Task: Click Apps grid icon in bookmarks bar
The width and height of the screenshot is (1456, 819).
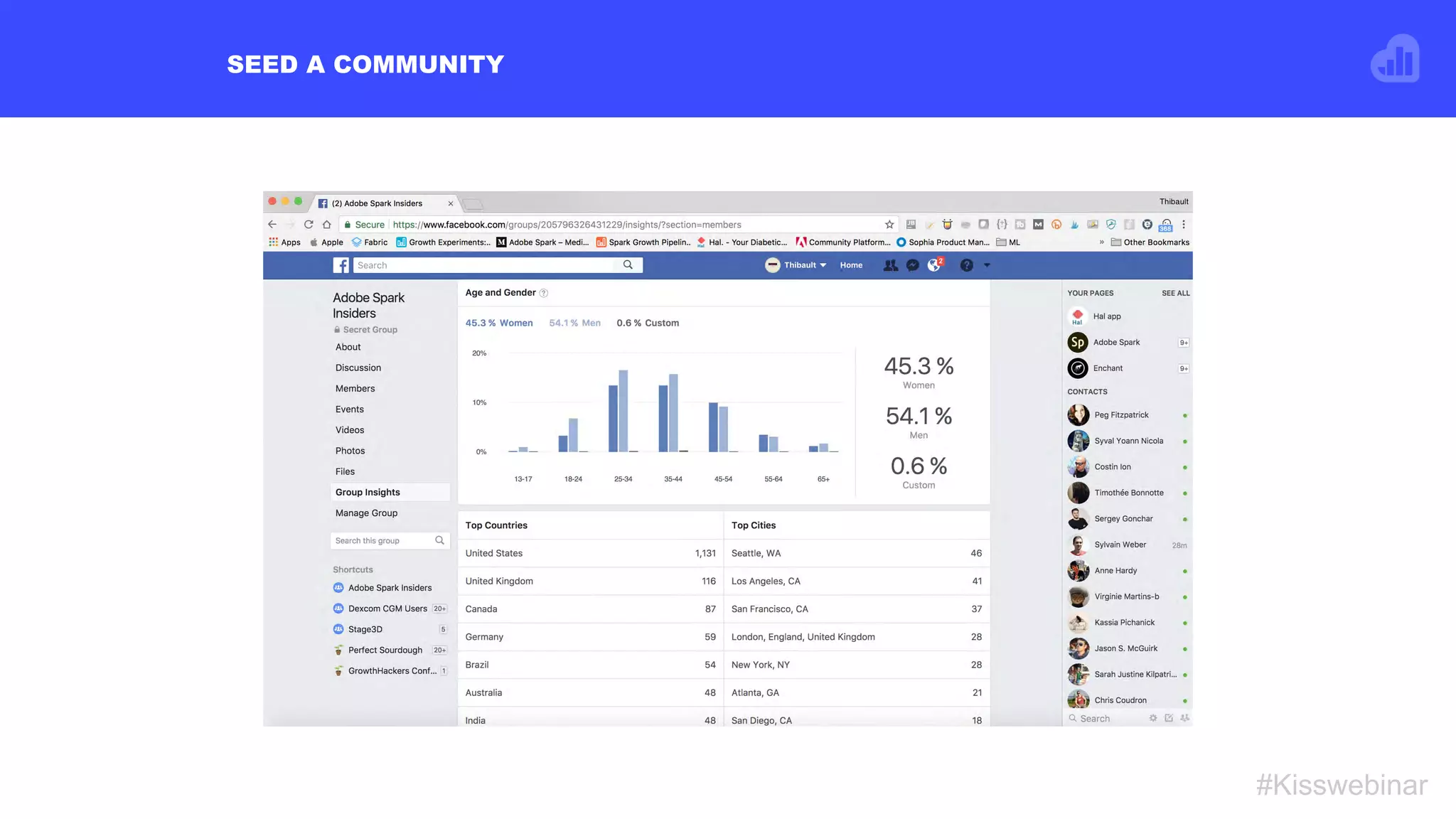Action: point(273,242)
